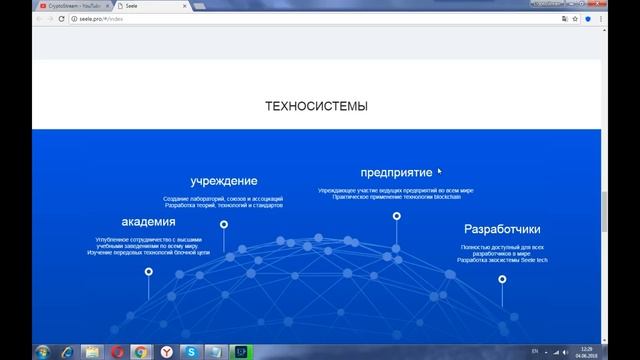This screenshot has height=360, width=640.
Task: Close the CryptoStream YouTube tab
Action: [107, 6]
